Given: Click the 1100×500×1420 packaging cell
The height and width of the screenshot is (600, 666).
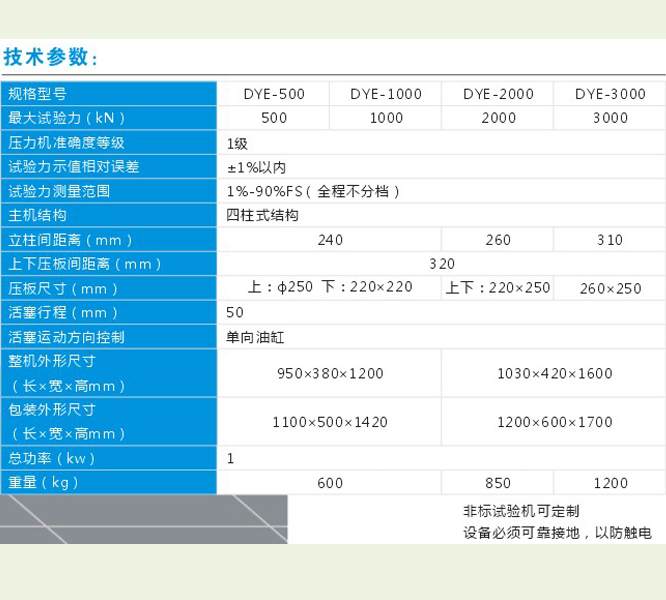Looking at the screenshot, I should pyautogui.click(x=330, y=423).
